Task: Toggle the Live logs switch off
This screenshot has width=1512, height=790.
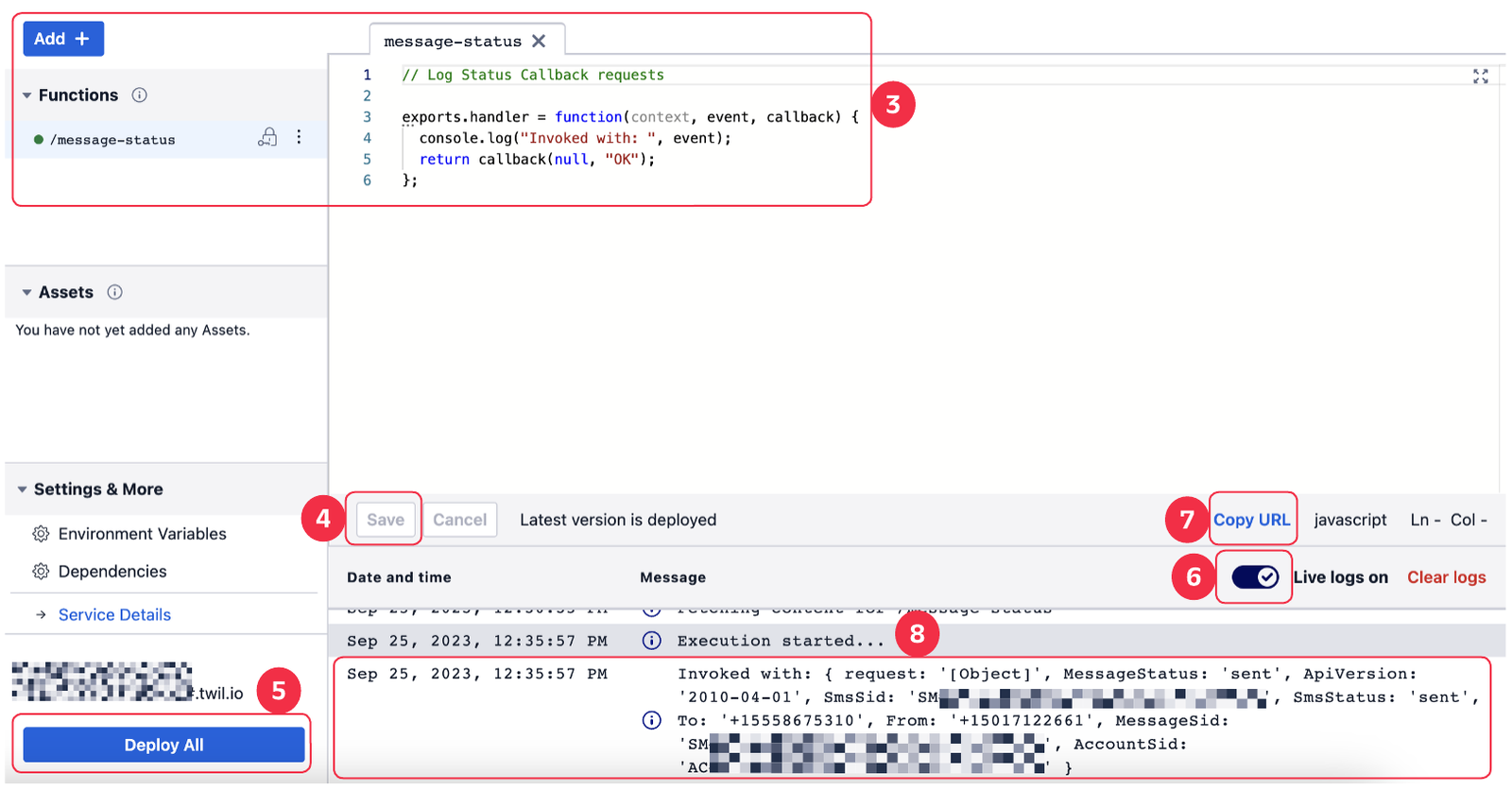Action: (x=1254, y=577)
